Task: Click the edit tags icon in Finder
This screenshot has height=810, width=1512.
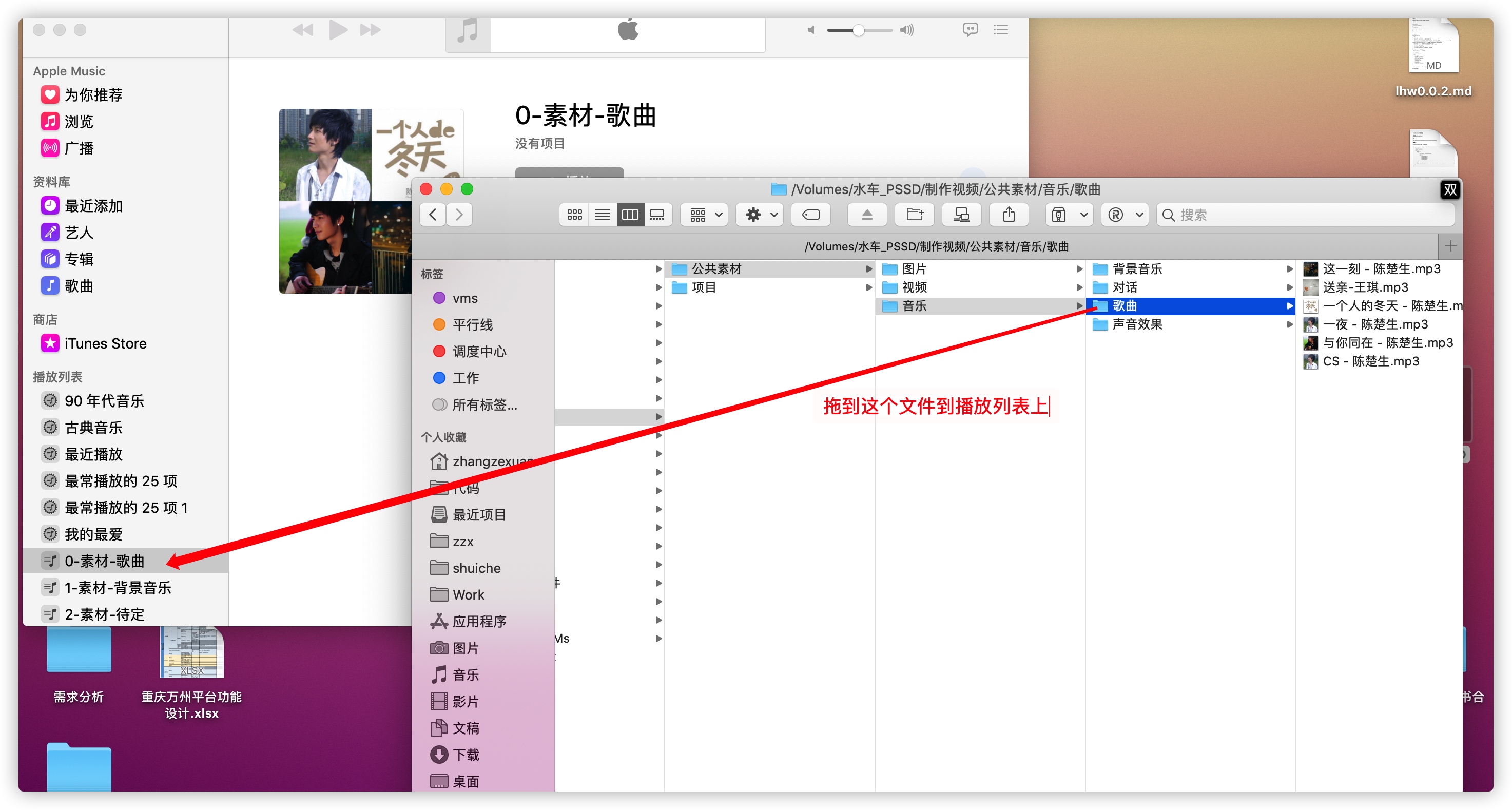Action: pos(810,215)
